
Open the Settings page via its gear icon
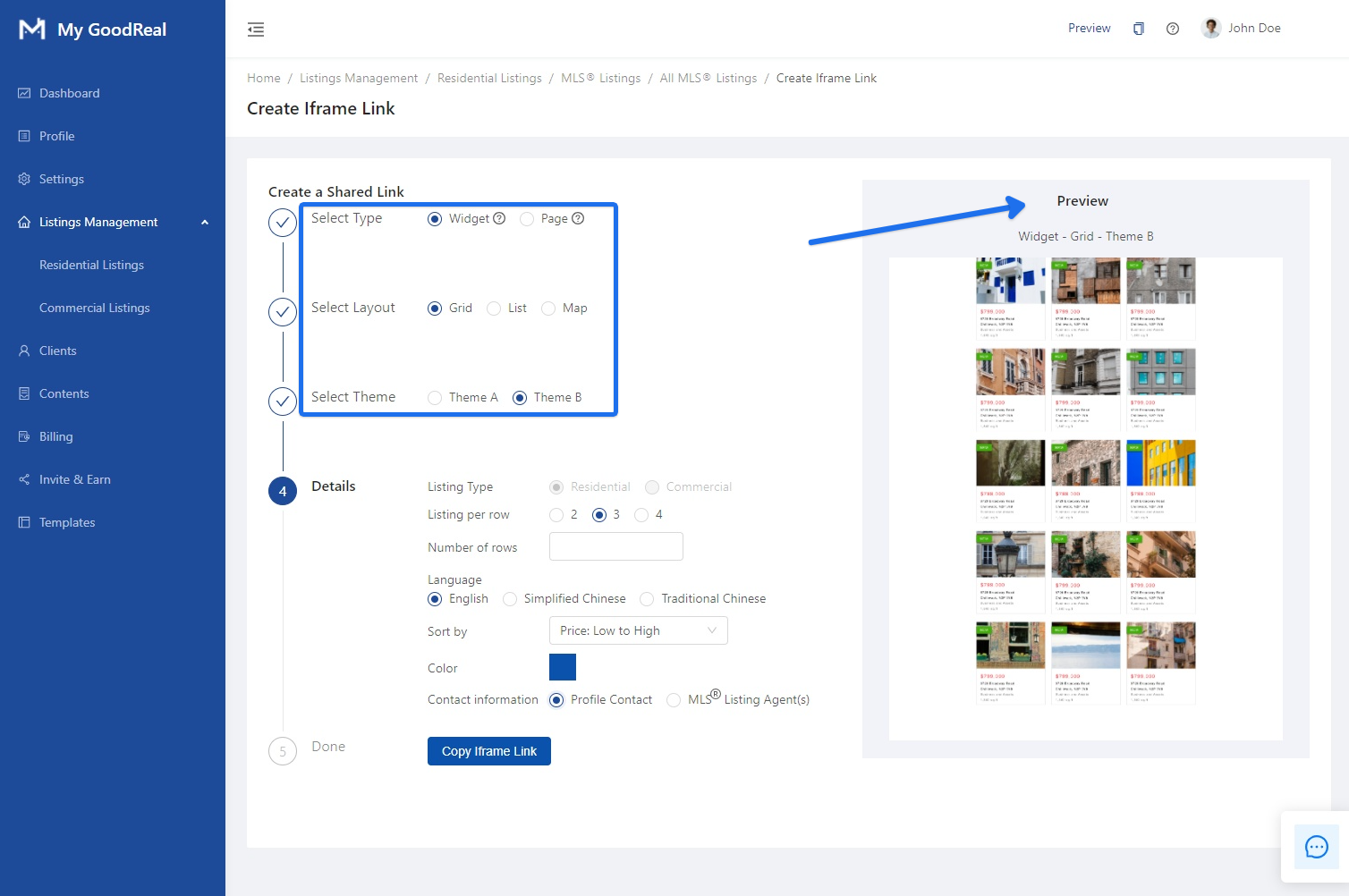[24, 179]
